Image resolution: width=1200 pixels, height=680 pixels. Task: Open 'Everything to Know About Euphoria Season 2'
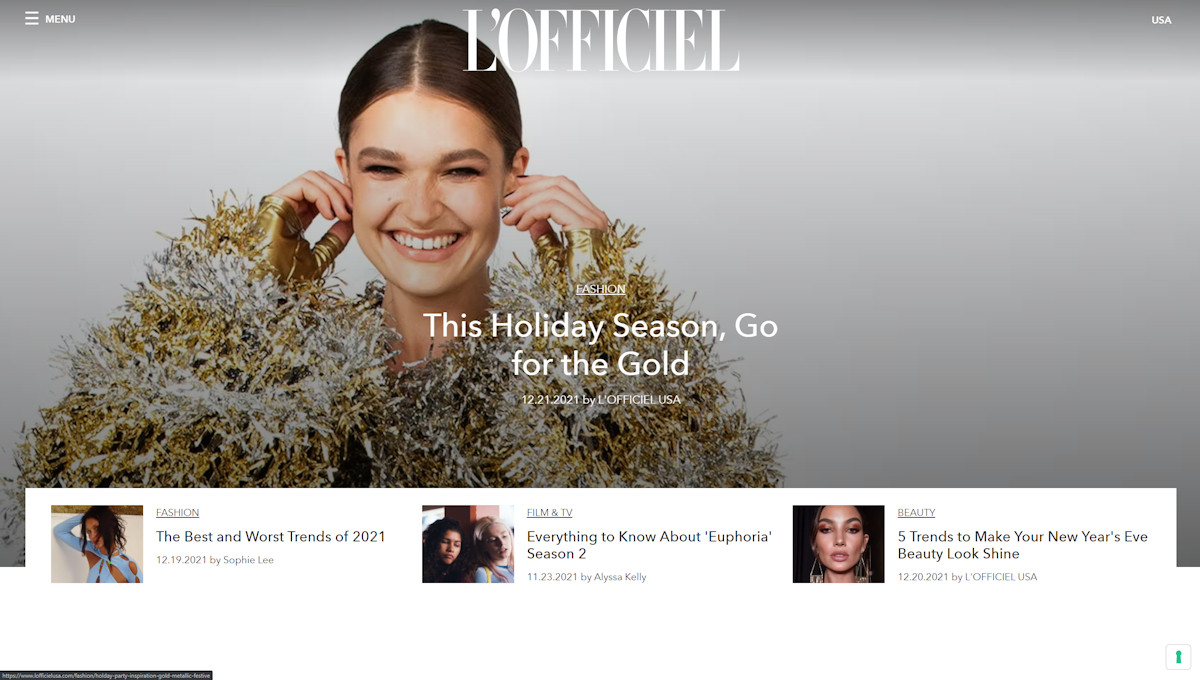tap(649, 545)
